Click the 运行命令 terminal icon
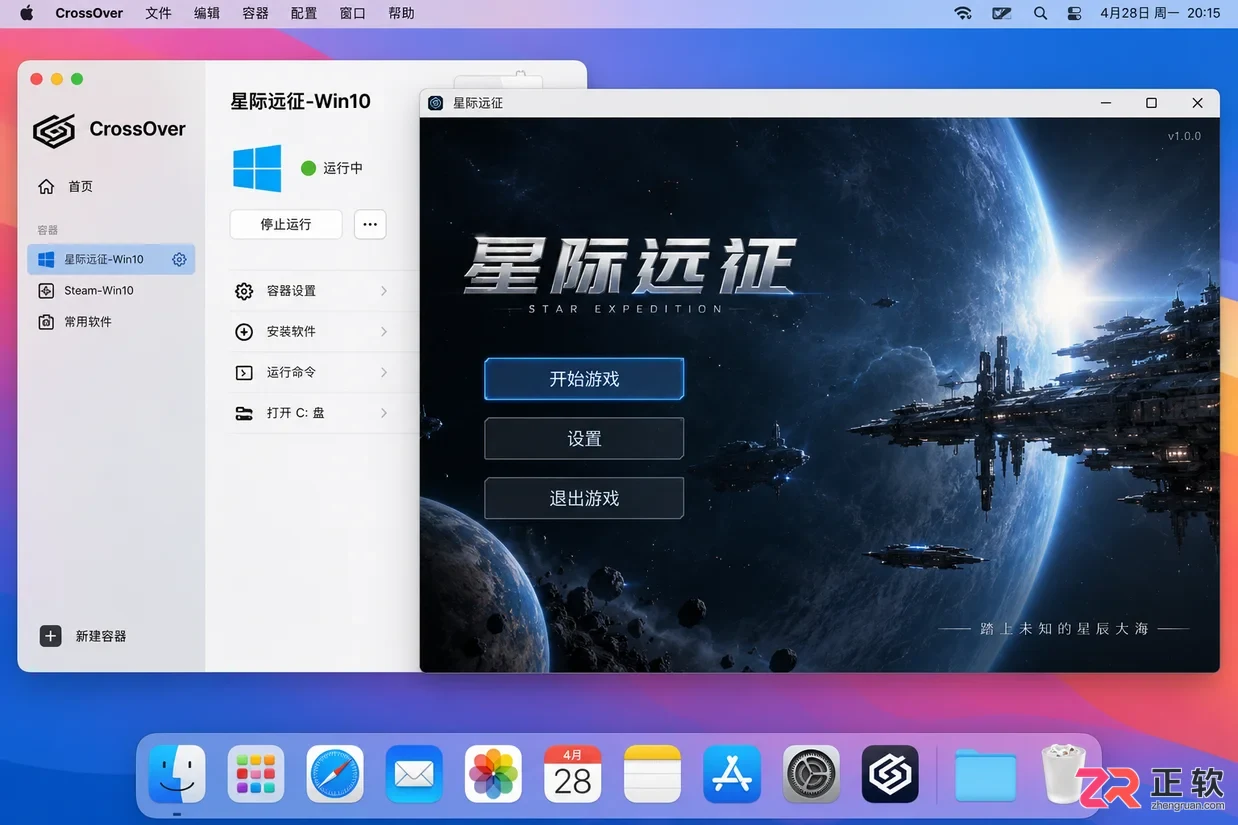Screen dimensions: 1238x825 pyautogui.click(x=244, y=372)
